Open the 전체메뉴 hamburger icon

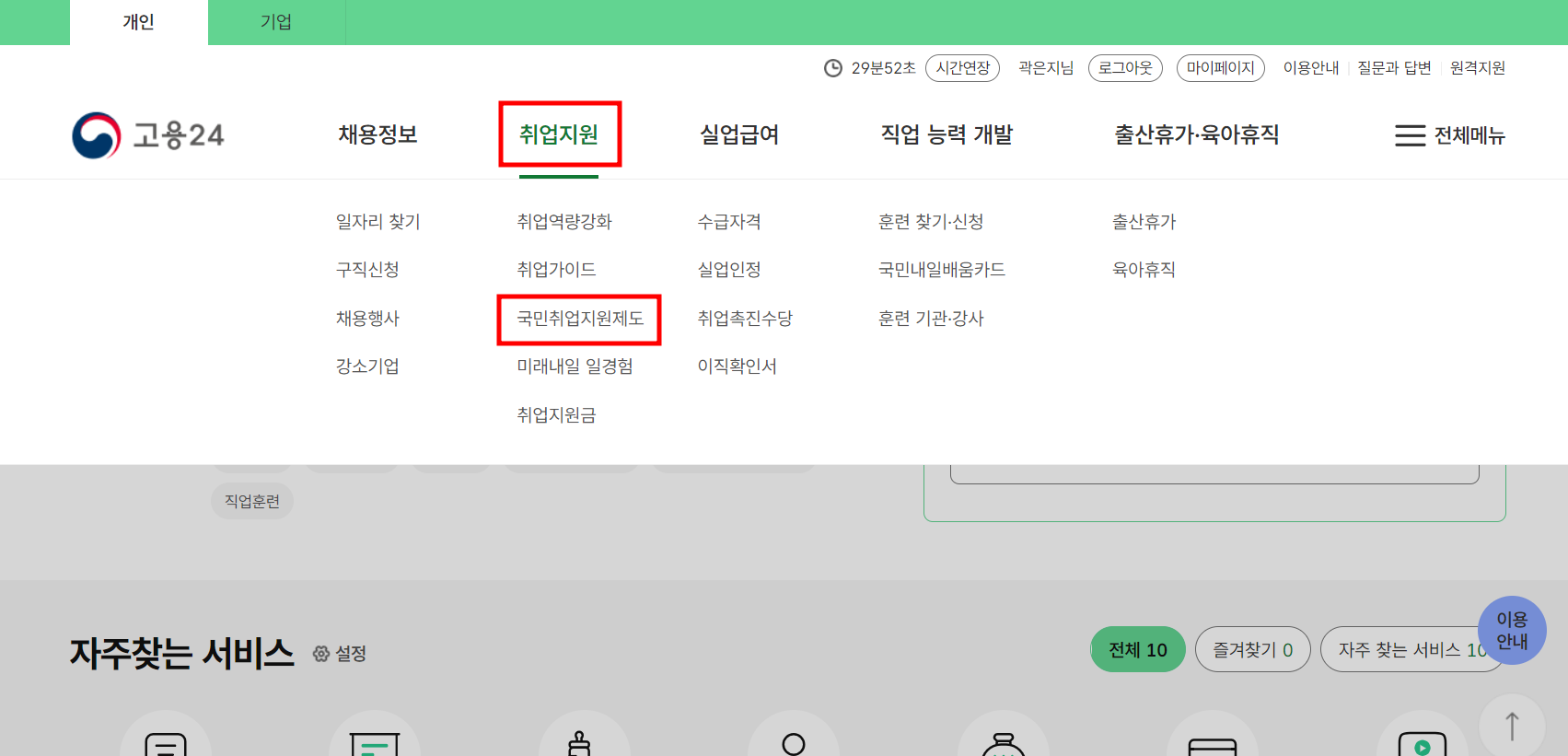1410,135
